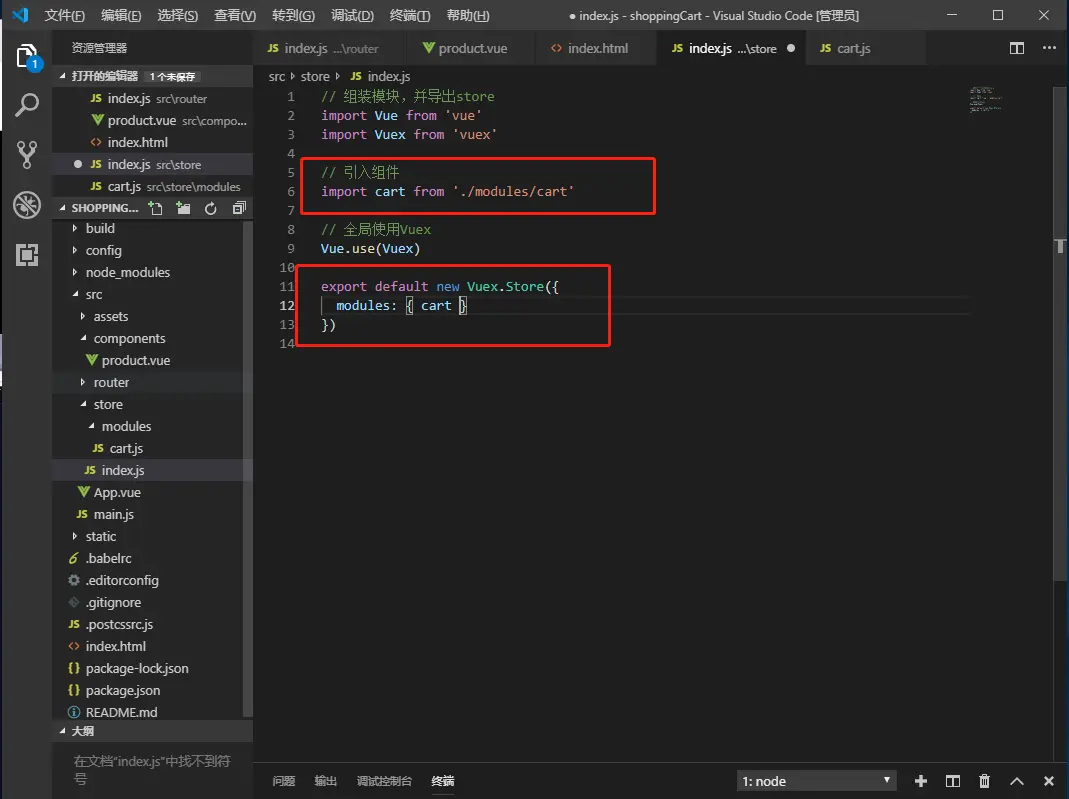Collapse all folders in explorer
This screenshot has width=1069, height=799.
(239, 209)
